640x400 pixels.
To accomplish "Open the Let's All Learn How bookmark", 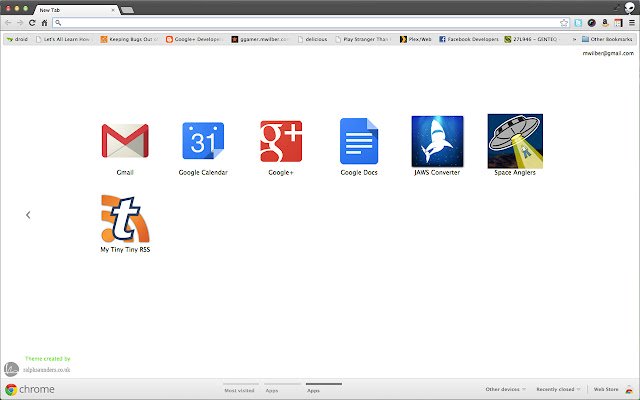I will [x=63, y=39].
